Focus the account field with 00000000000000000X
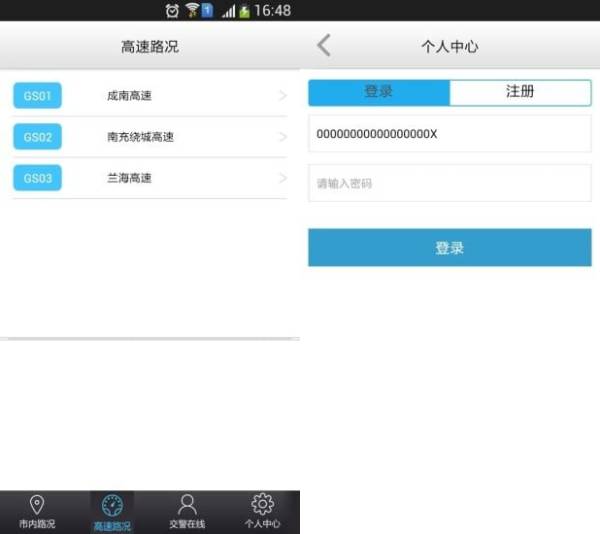This screenshot has width=600, height=534. pyautogui.click(x=450, y=134)
